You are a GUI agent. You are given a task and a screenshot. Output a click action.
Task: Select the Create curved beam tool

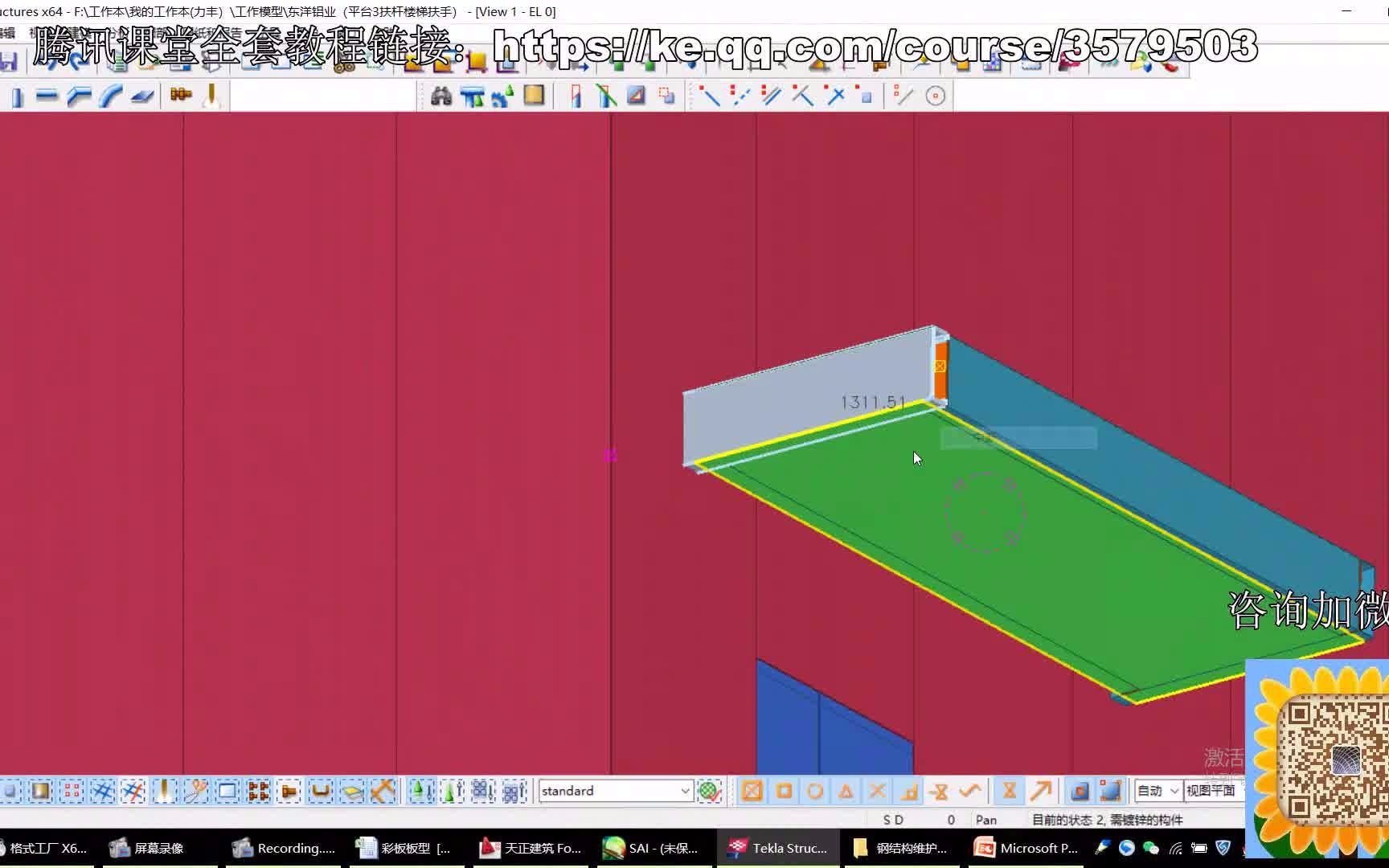[111, 96]
